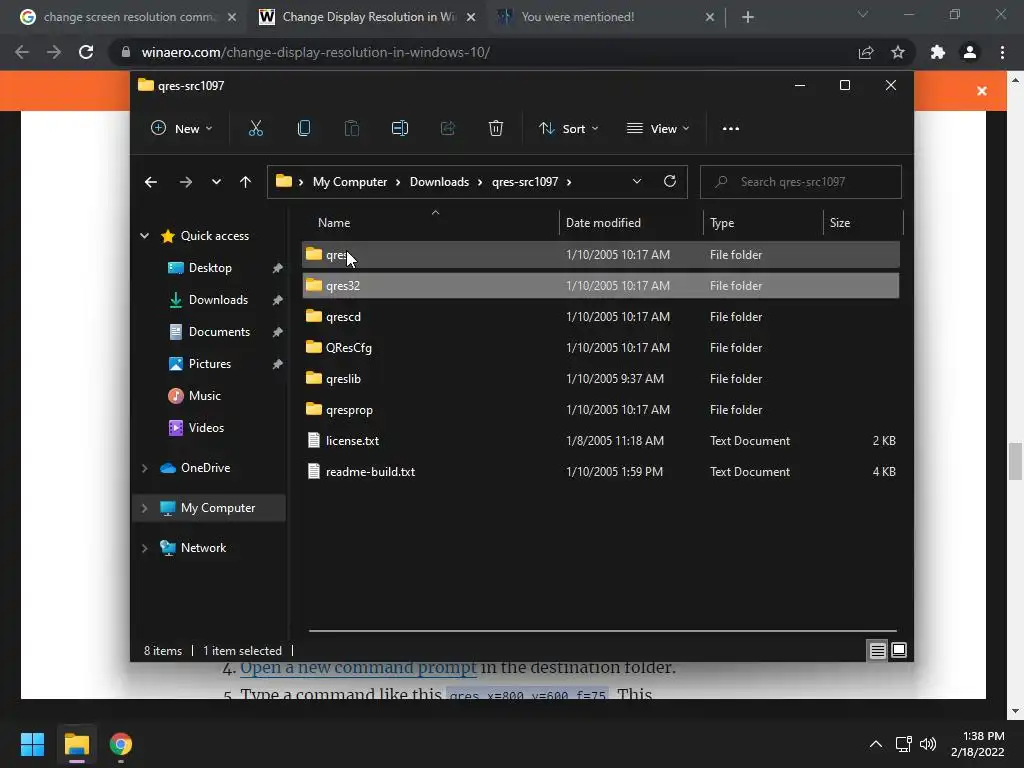Click the Rename icon in Explorer toolbar
The height and width of the screenshot is (768, 1024).
[400, 129]
